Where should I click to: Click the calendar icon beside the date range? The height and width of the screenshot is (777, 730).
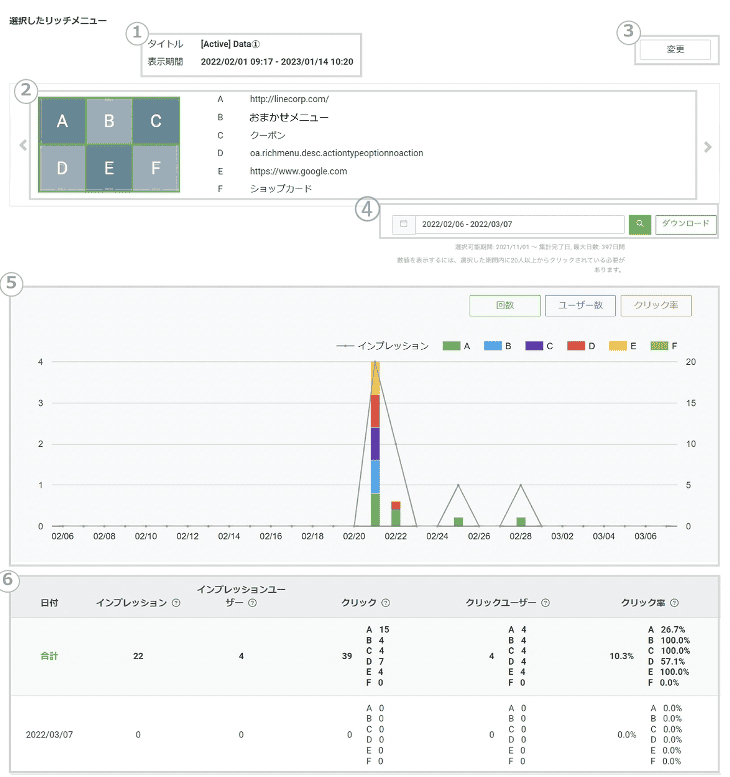click(x=403, y=225)
